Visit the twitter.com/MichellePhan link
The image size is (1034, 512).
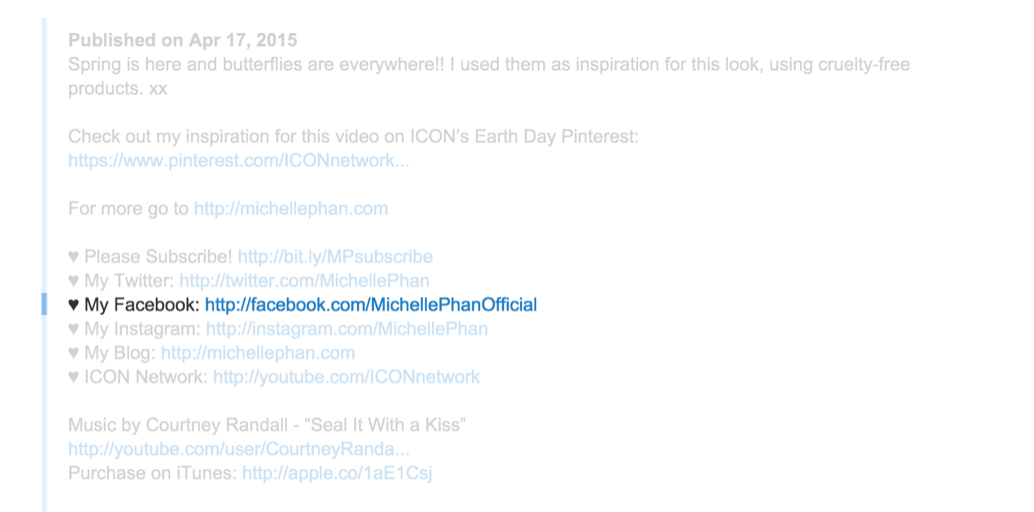coord(304,281)
